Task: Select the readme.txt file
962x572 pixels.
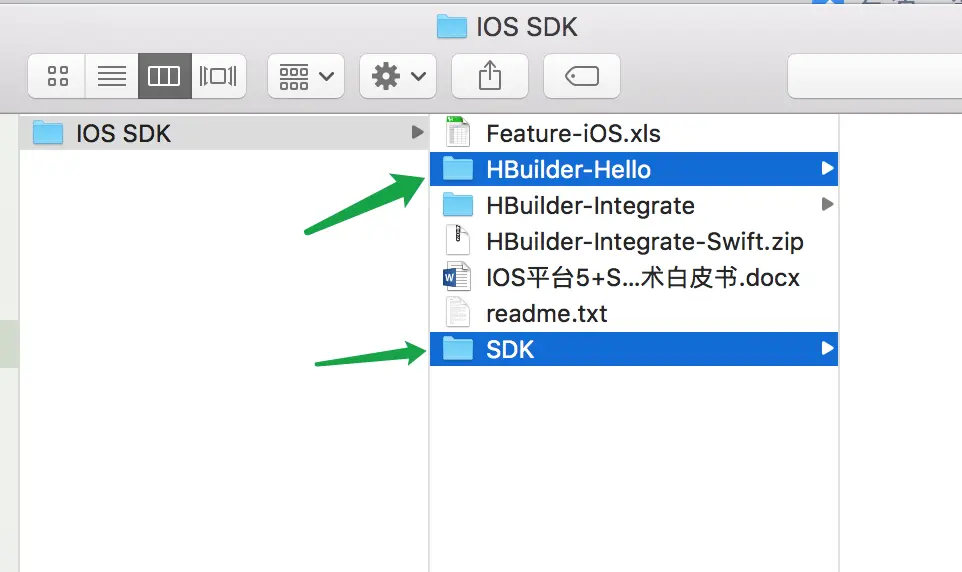Action: 634,314
